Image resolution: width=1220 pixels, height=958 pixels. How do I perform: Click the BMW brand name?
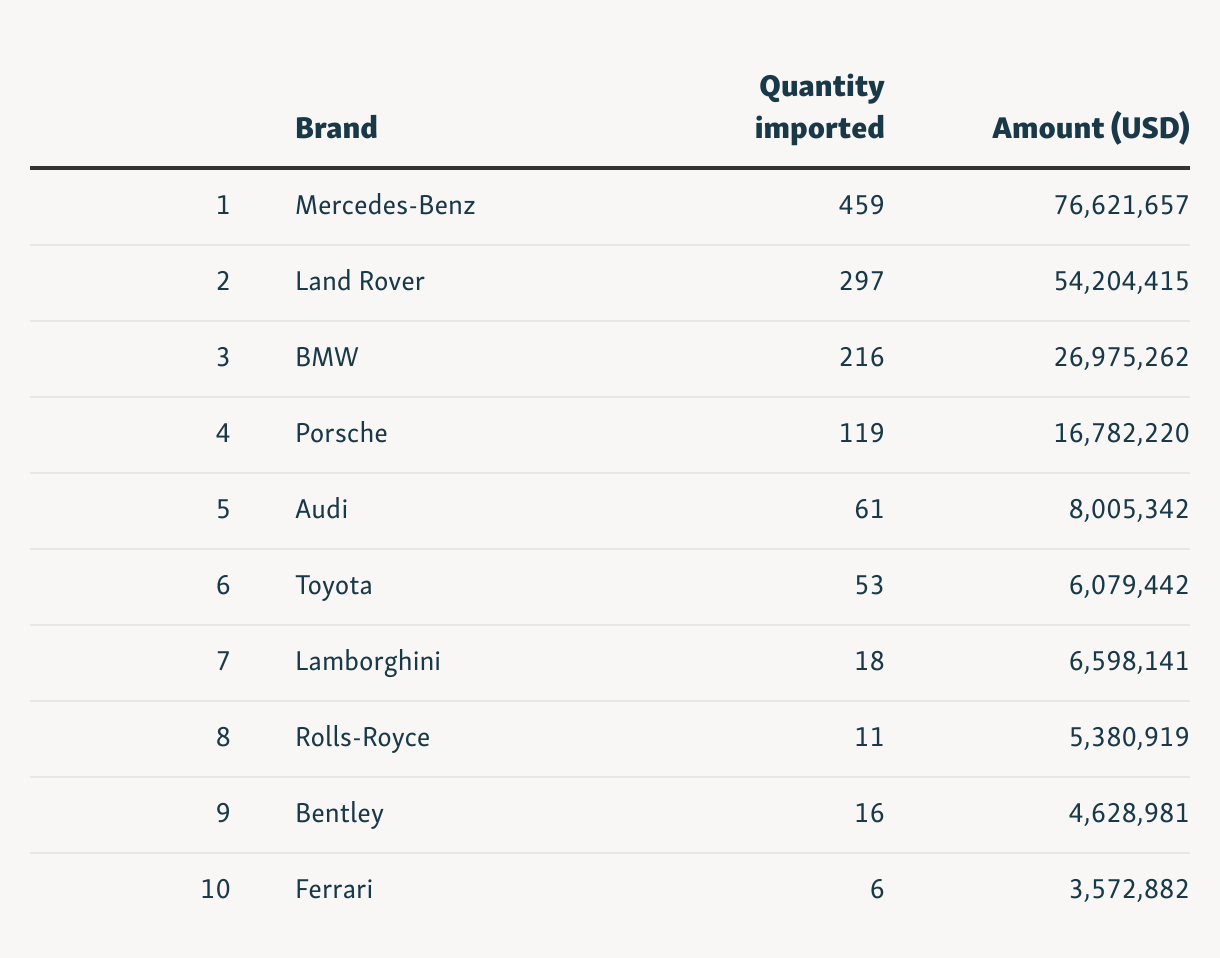pyautogui.click(x=326, y=357)
